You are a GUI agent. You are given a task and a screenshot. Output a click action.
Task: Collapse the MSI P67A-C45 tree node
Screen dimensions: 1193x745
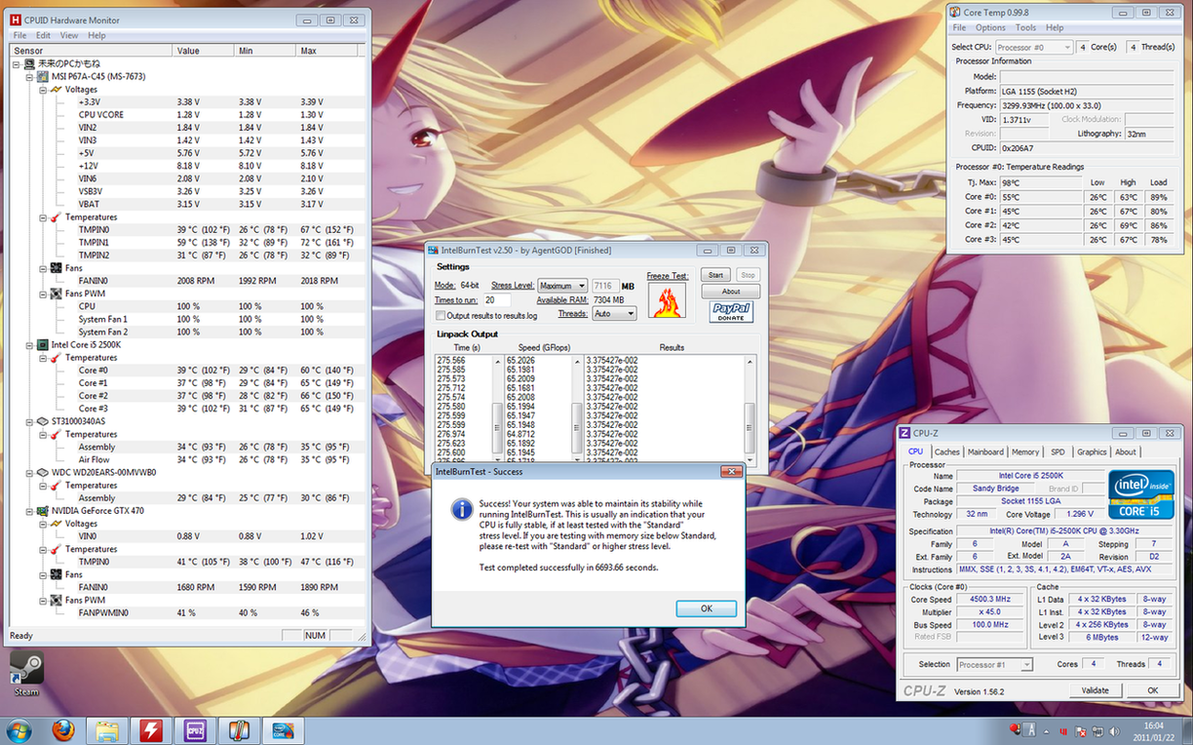[x=30, y=77]
